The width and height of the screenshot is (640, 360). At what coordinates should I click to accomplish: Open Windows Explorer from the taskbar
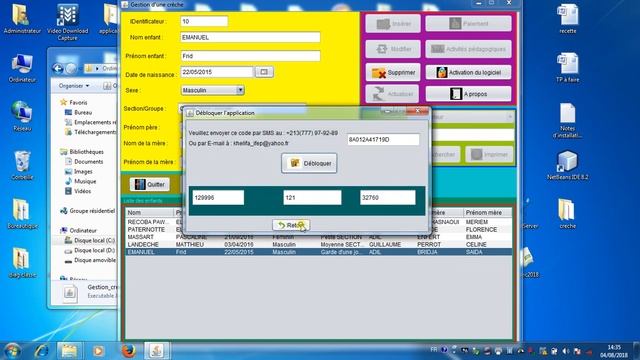coord(69,351)
